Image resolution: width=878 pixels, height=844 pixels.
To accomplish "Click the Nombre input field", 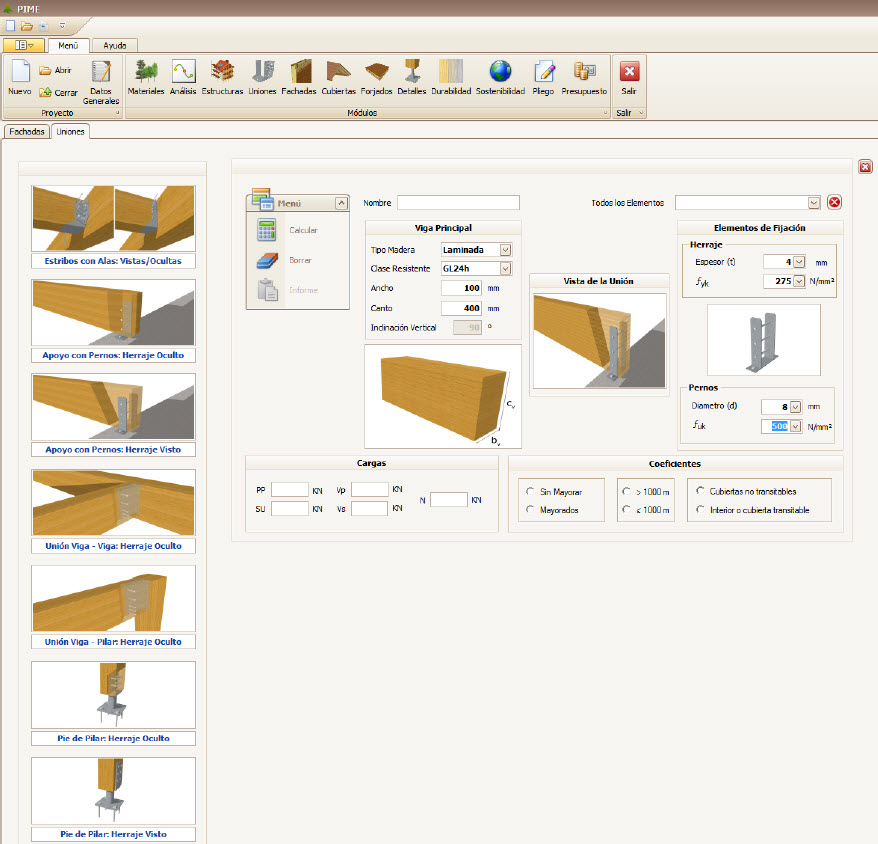I will pos(458,203).
